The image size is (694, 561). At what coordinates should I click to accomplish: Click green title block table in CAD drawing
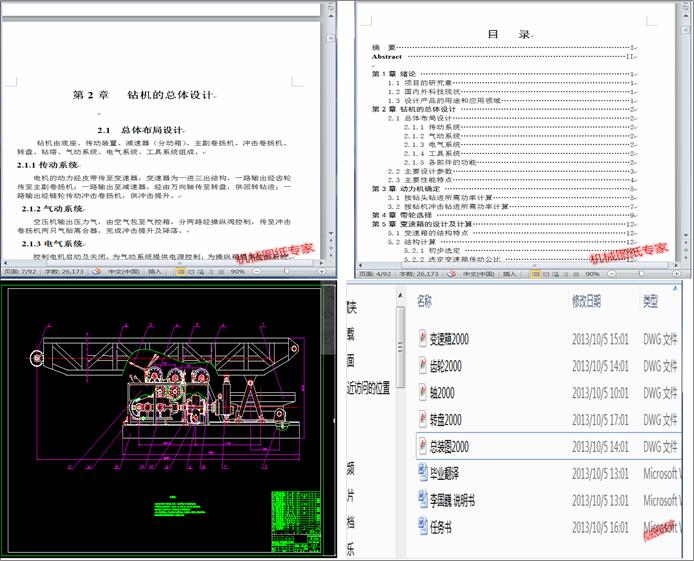point(296,521)
